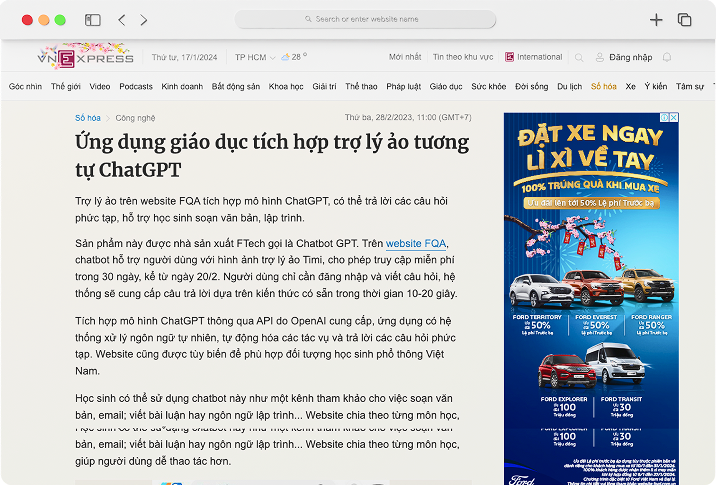Open the Podcasts menu item
Screen dimensions: 716x485
[x=136, y=86]
